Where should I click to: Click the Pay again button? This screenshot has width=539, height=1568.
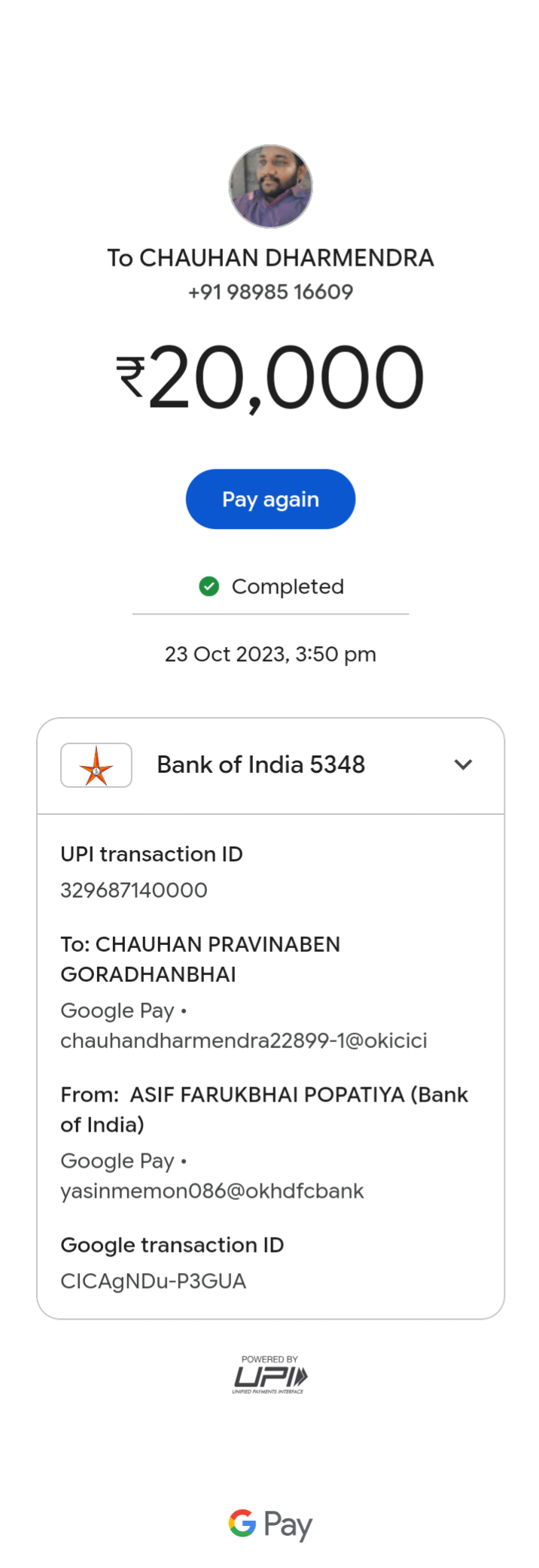tap(270, 499)
